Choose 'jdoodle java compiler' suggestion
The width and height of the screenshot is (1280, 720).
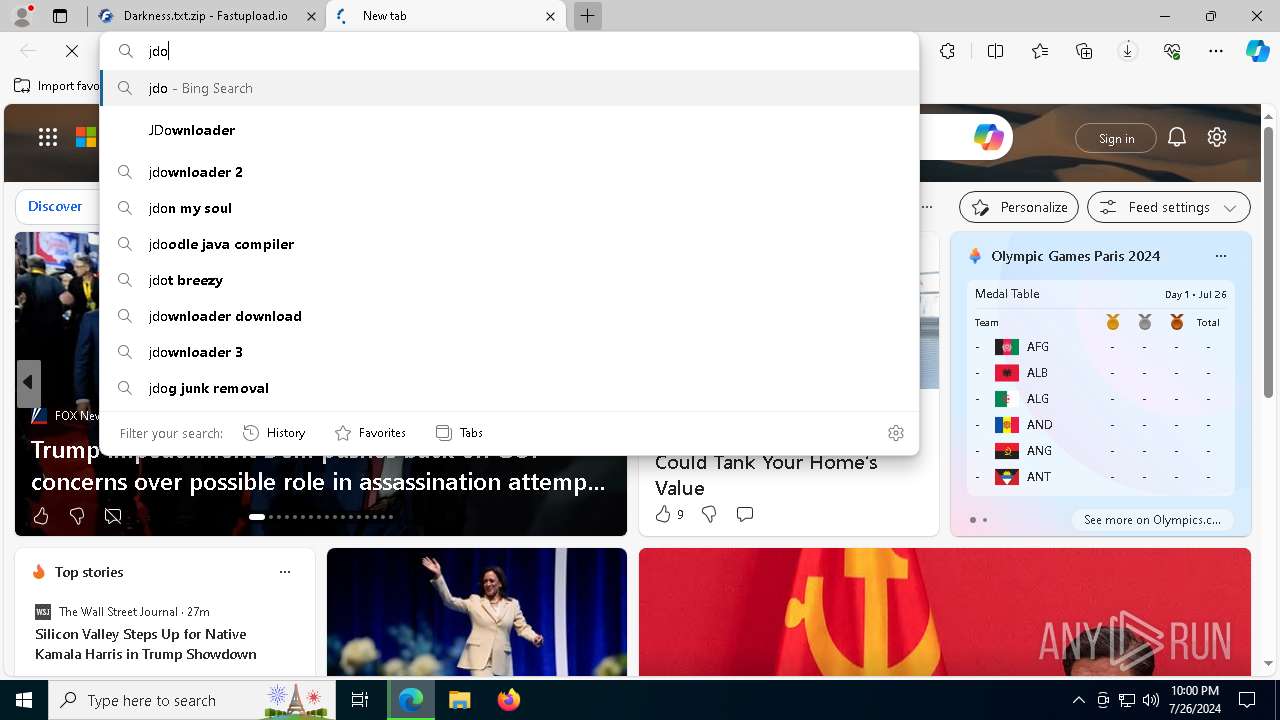(509, 244)
